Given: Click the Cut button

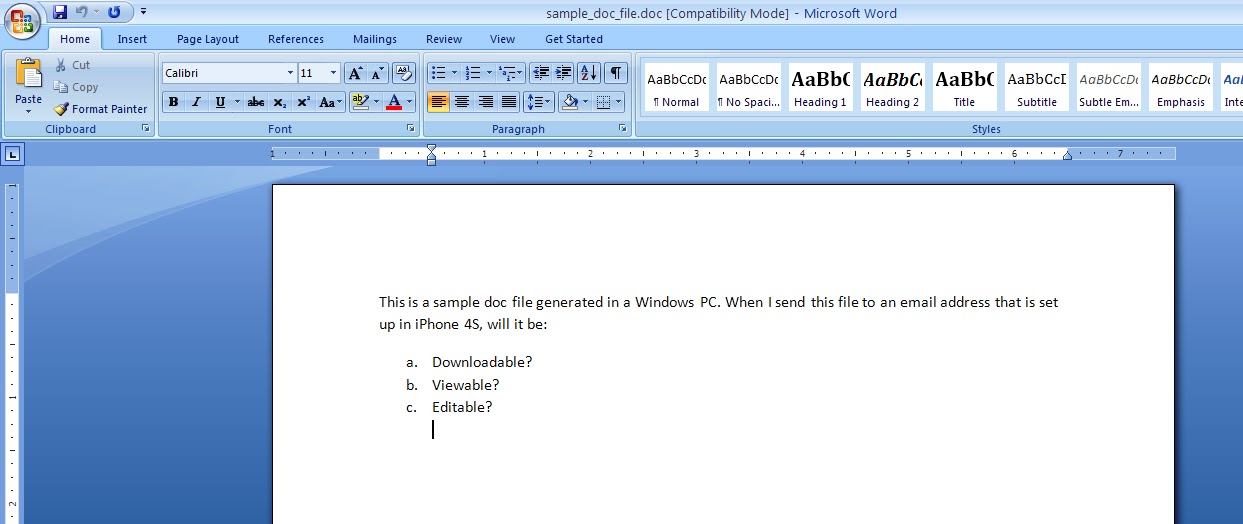Looking at the screenshot, I should pyautogui.click(x=73, y=65).
